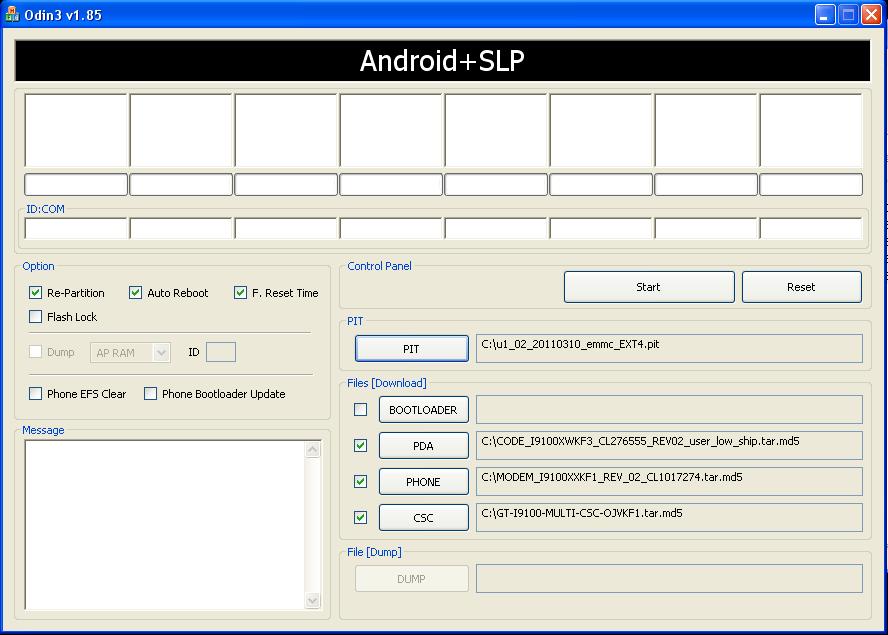Click the empty File [Dump] path field
Image resolution: width=888 pixels, height=635 pixels.
pos(669,578)
